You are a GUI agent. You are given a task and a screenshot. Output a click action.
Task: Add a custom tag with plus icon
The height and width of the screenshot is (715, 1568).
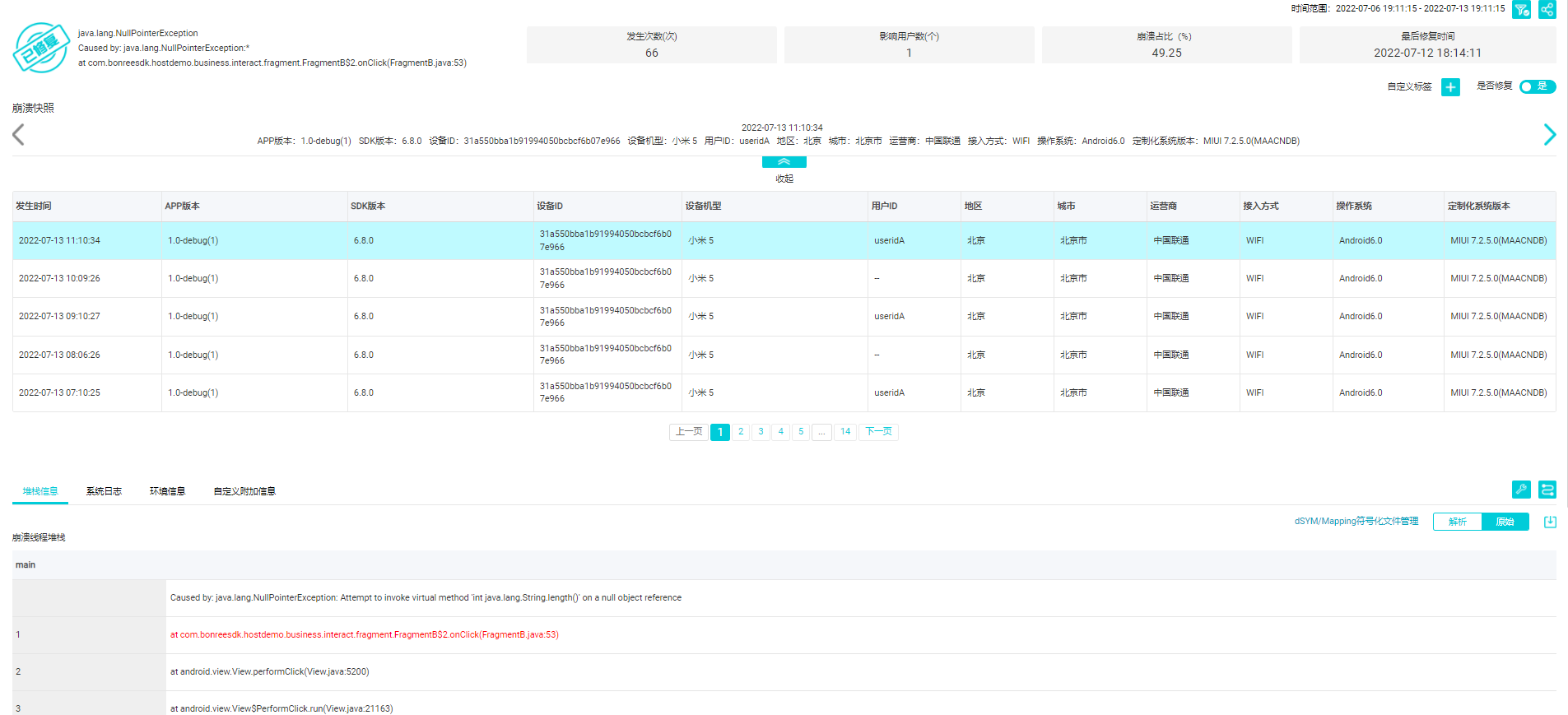click(x=1450, y=87)
